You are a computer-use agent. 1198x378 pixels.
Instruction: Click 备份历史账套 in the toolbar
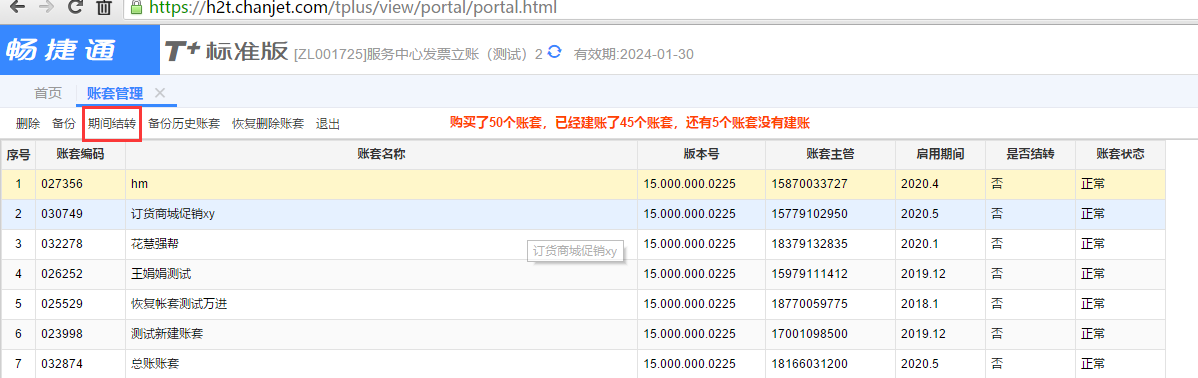[184, 123]
